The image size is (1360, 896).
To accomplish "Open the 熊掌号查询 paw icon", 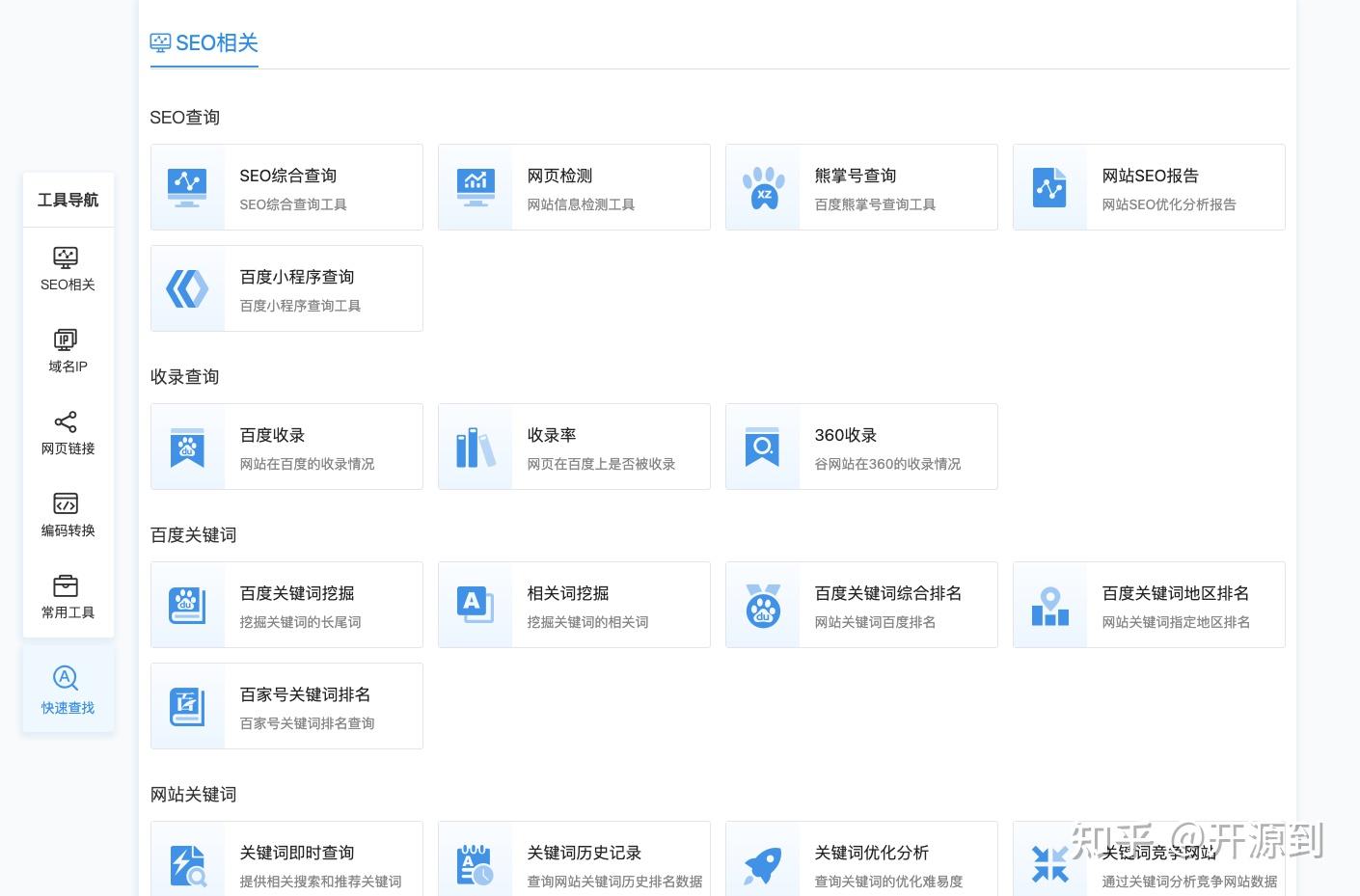I will (x=763, y=187).
